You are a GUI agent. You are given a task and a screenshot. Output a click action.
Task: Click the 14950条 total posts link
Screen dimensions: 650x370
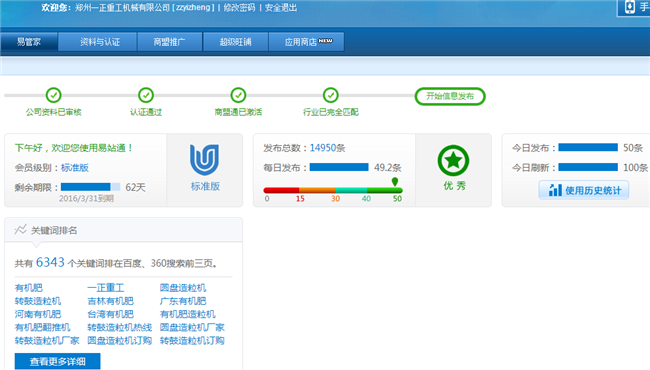tap(327, 148)
